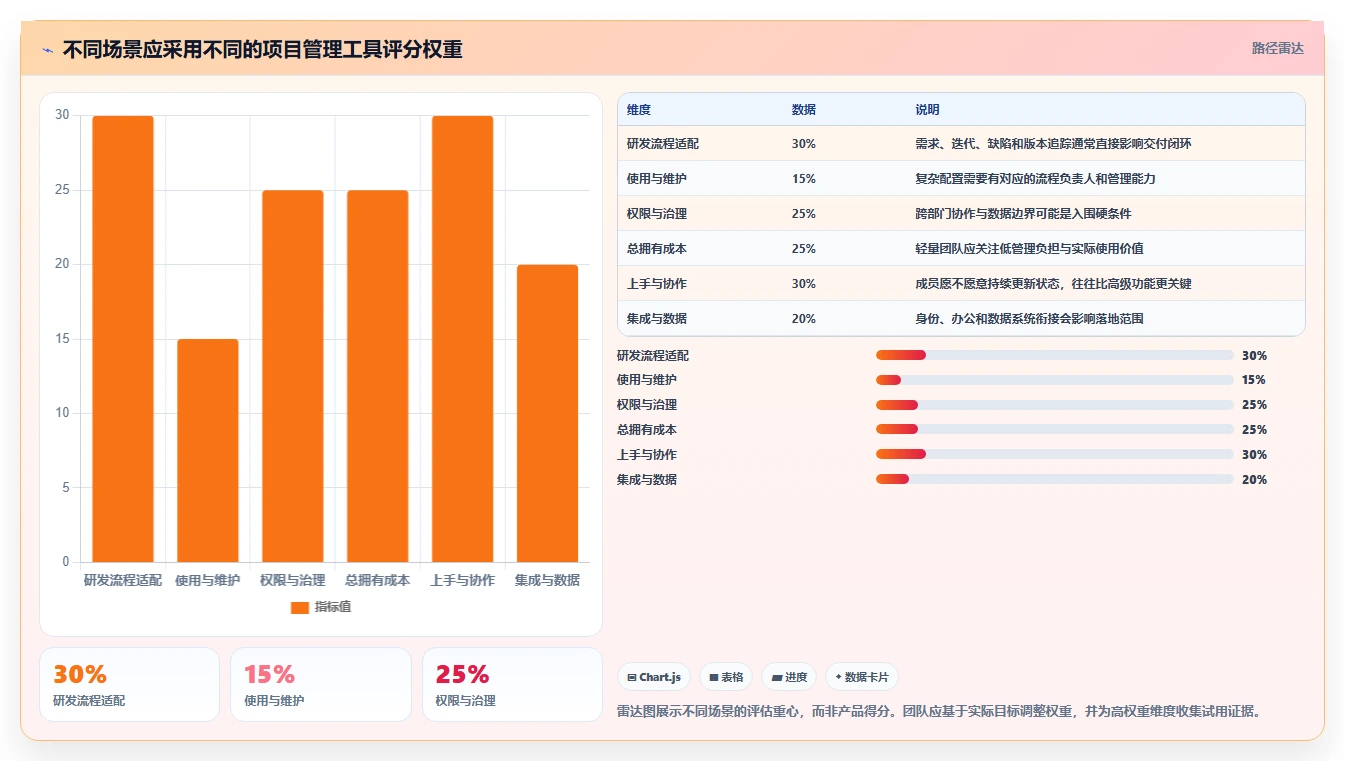Image resolution: width=1345 pixels, height=761 pixels.
Task: Click the description starting with 复杂配置需要
Action: [1035, 179]
